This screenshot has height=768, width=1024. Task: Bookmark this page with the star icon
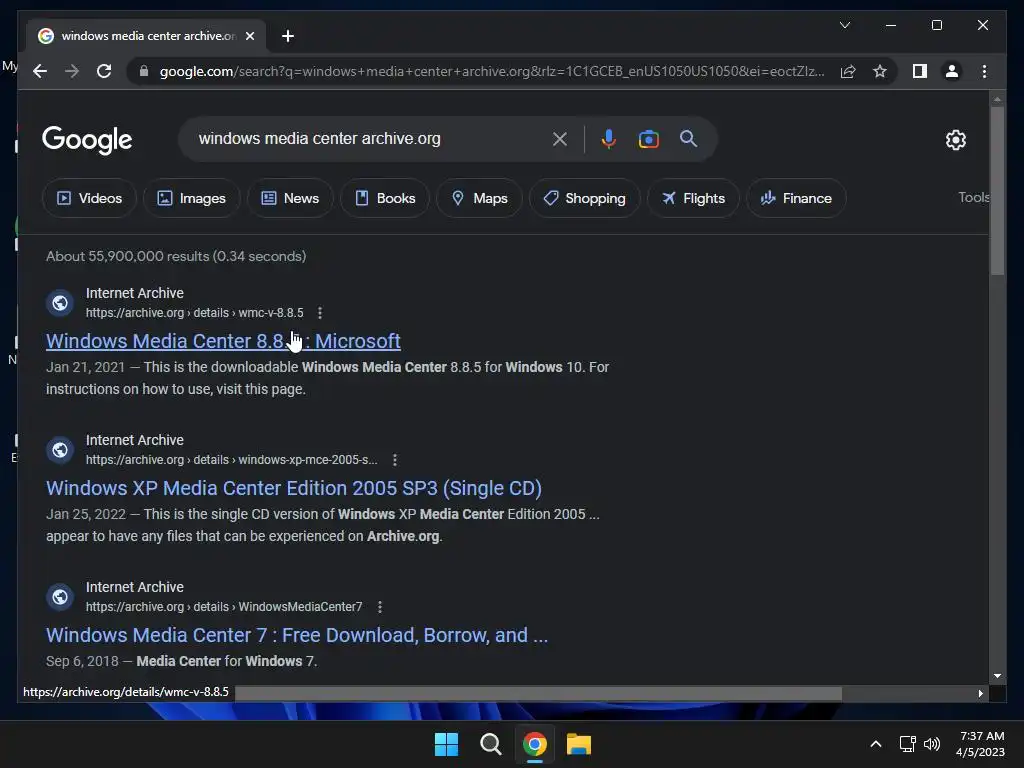pos(880,71)
